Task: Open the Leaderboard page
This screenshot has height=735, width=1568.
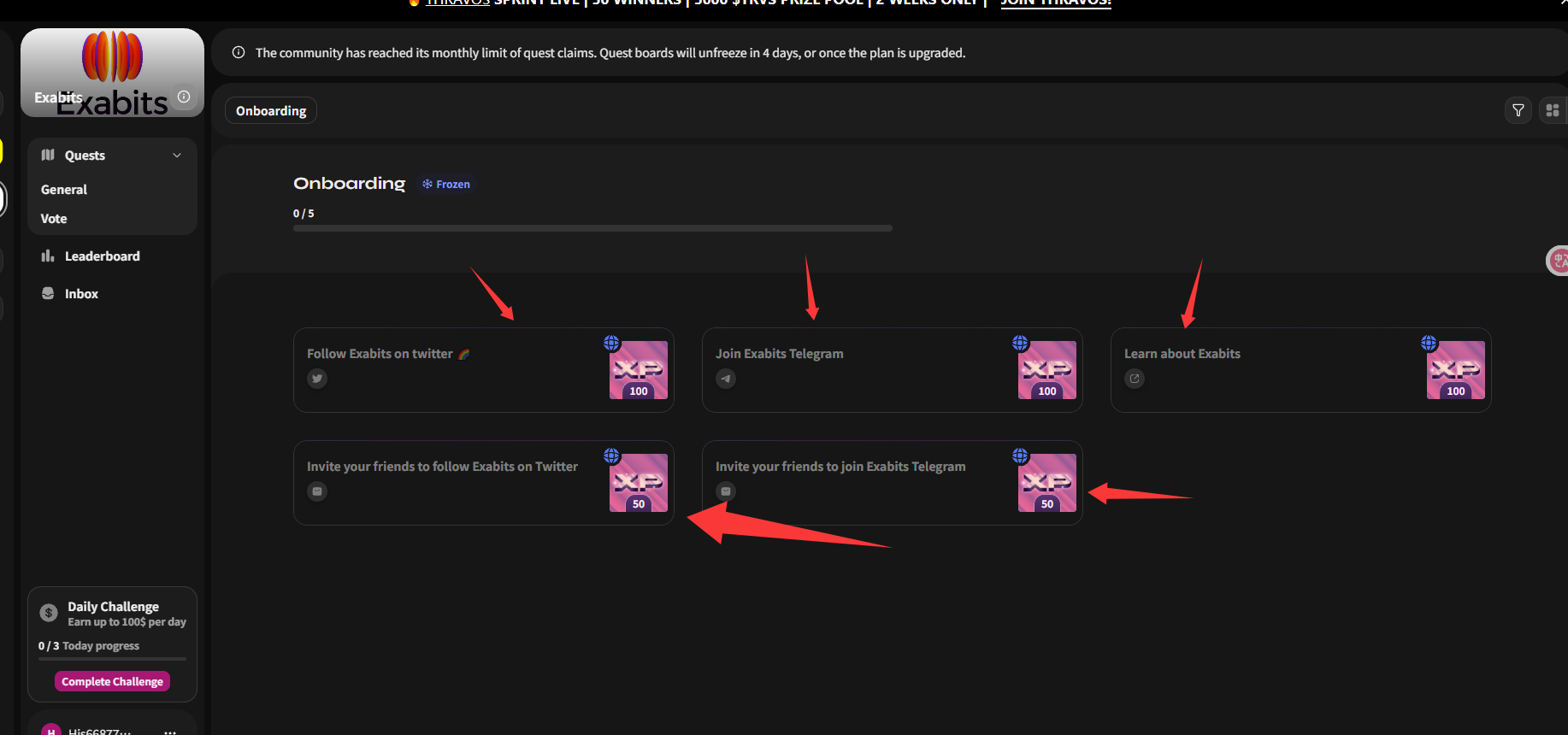Action: point(102,256)
